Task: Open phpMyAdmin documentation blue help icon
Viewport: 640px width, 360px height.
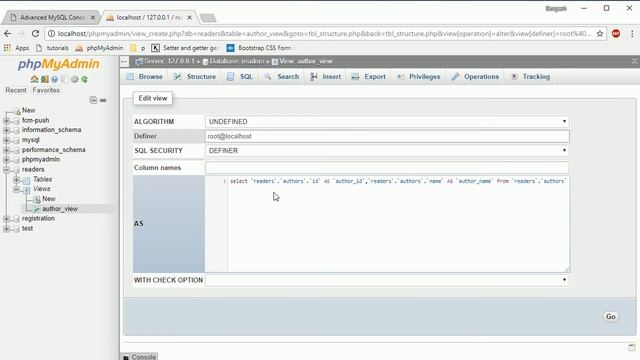Action: pos(54,79)
